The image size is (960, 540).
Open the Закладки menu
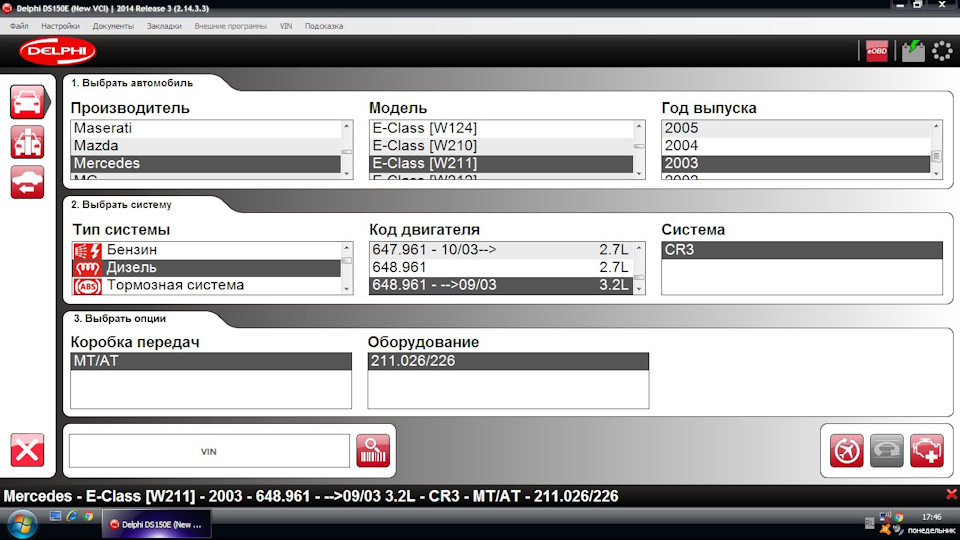click(x=164, y=26)
